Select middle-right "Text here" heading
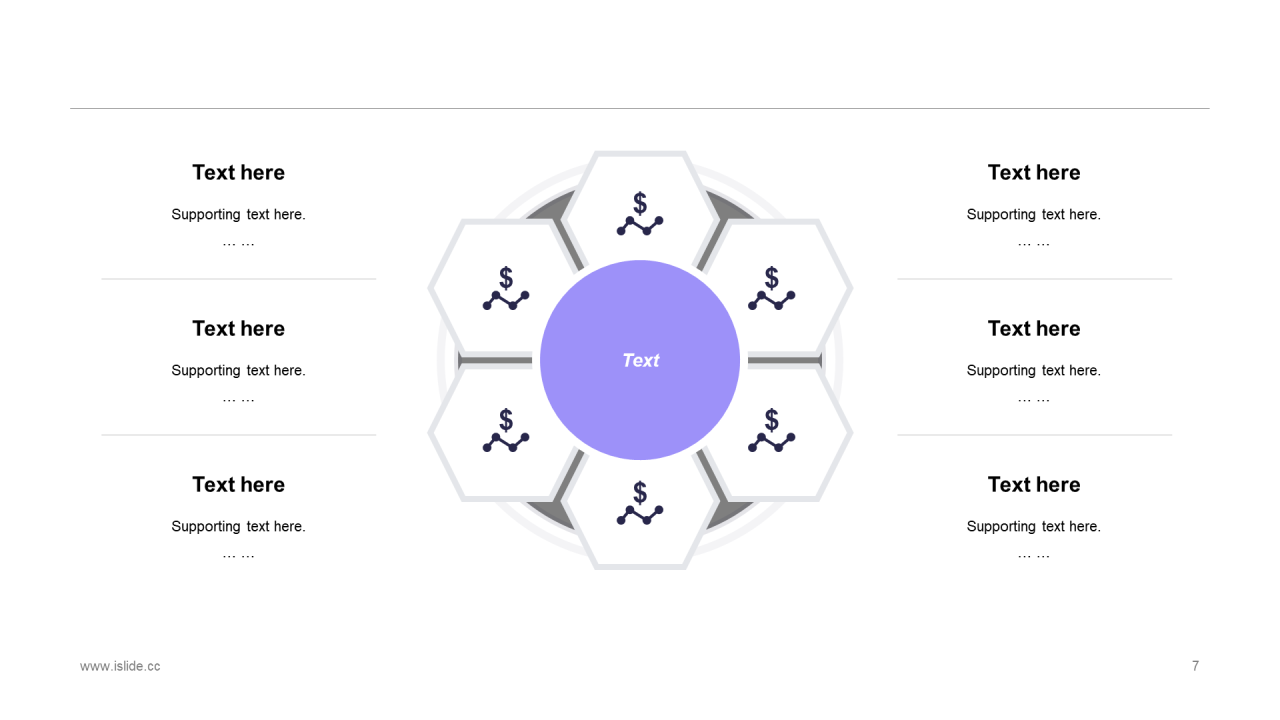The image size is (1280, 720). click(1034, 328)
